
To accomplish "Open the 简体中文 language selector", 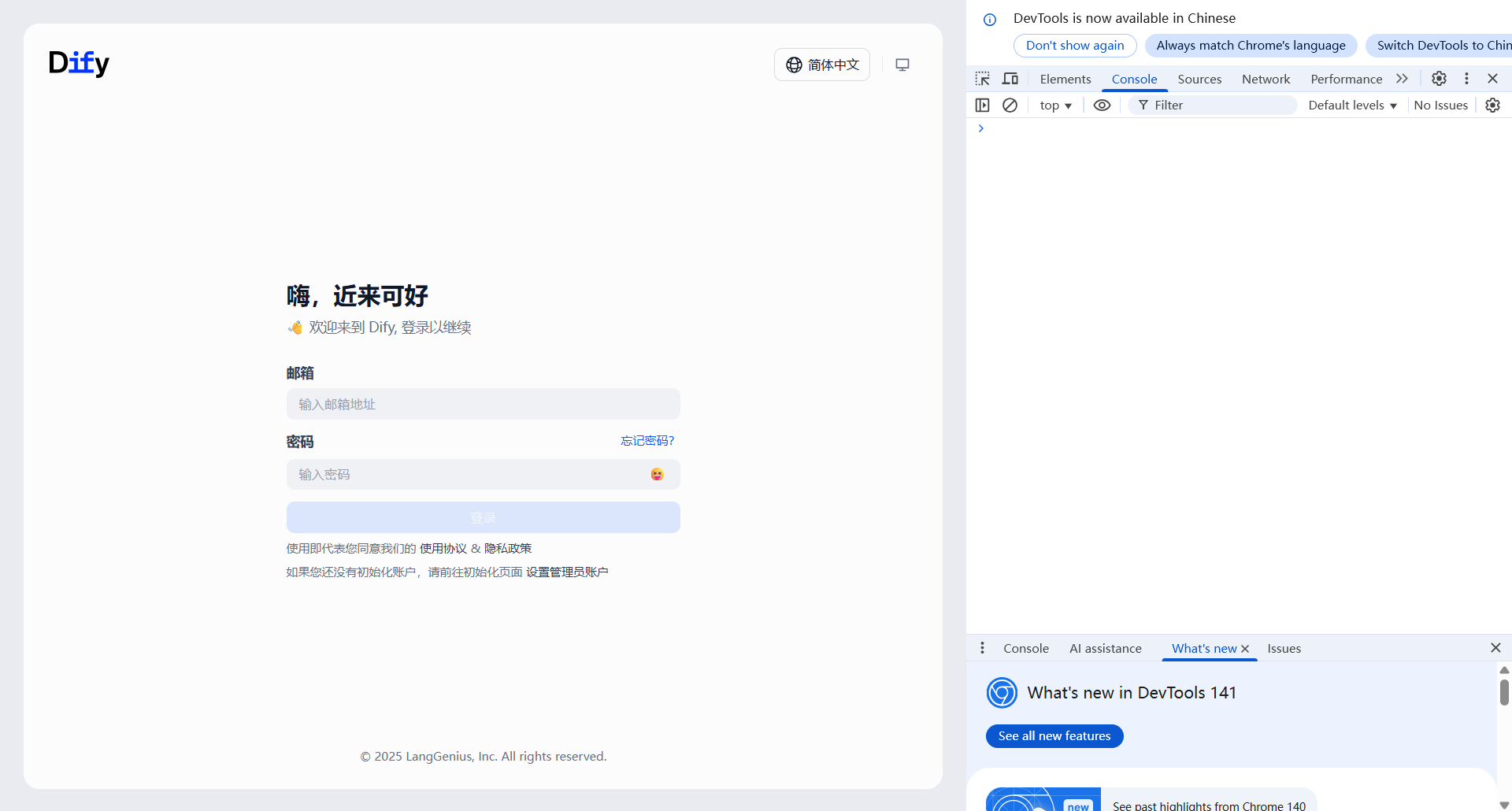I will [x=822, y=65].
